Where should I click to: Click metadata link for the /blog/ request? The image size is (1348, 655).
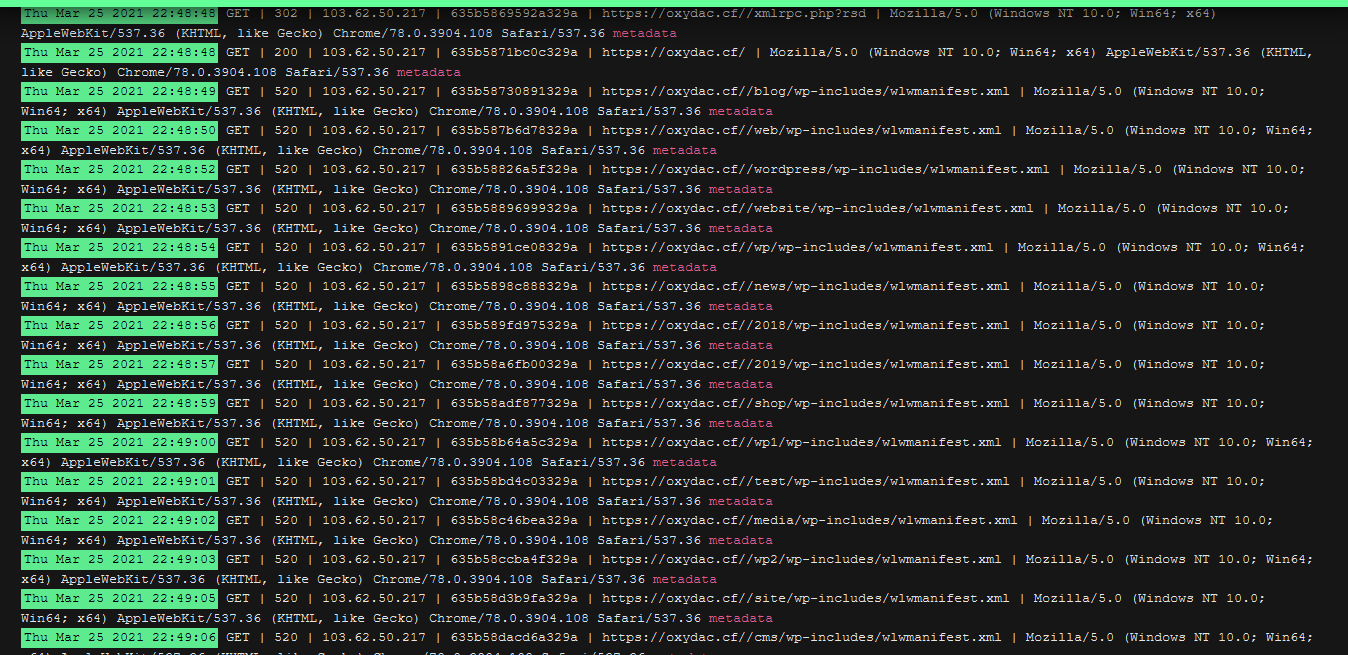740,111
